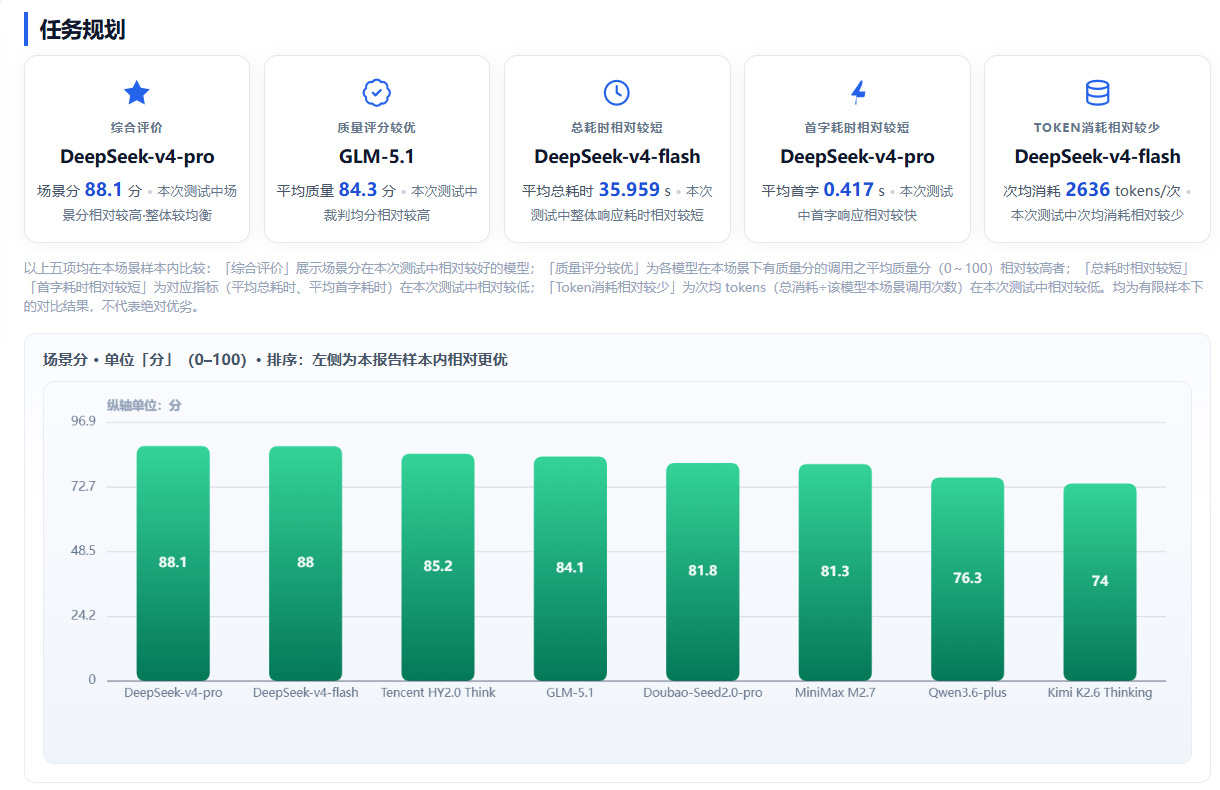This screenshot has height=790, width=1220.
Task: Click the DeepSeek-v4-pro x-axis label
Action: pos(173,692)
